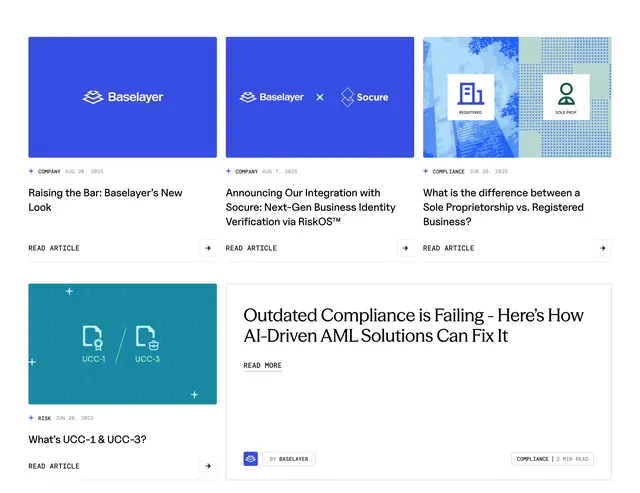This screenshot has height=493, width=640.
Task: Click arrow icon for Socure integration article
Action: point(405,248)
